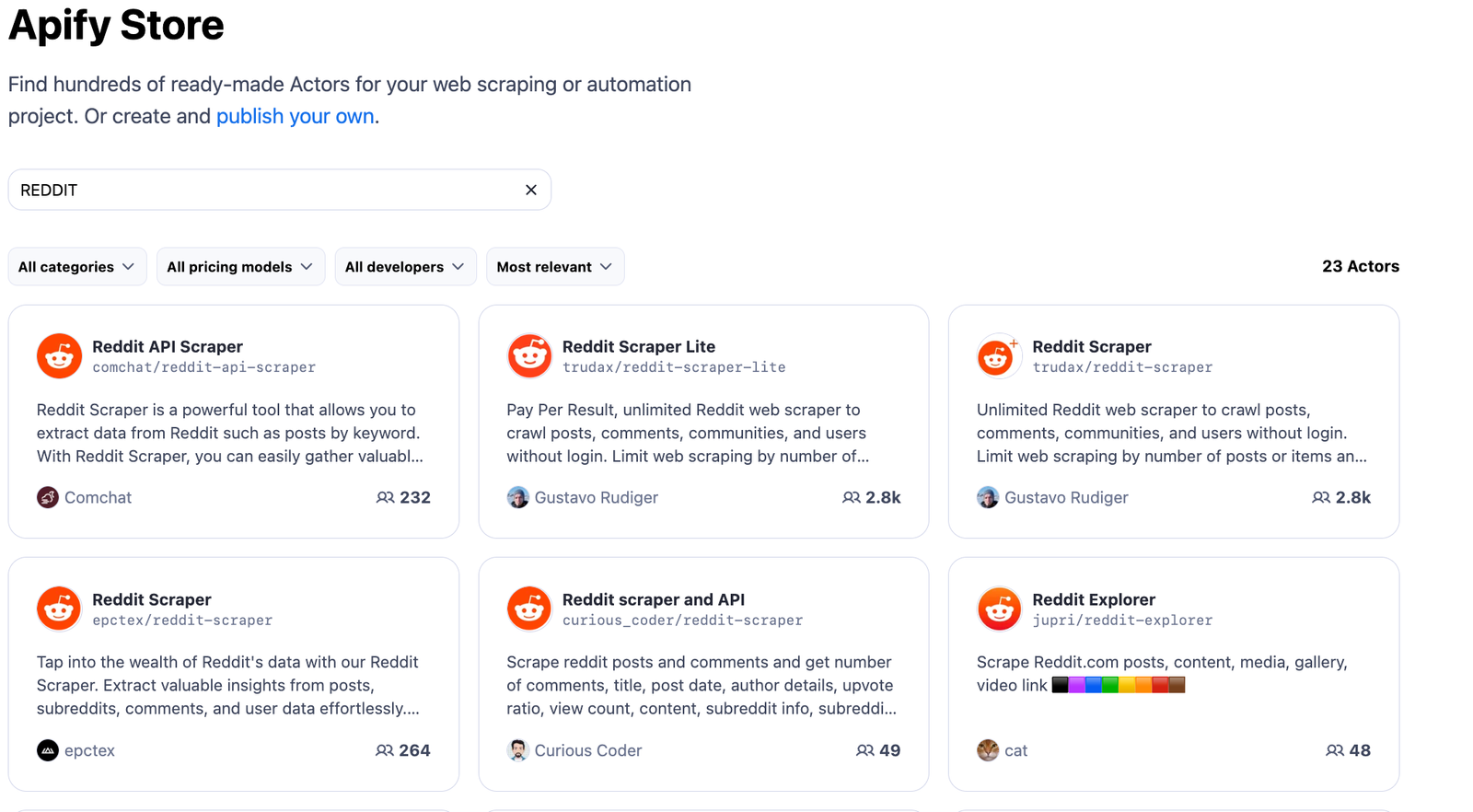Viewport: 1473px width, 812px height.
Task: Click the color blocks in Reddit Explorer description
Action: coord(1118,685)
